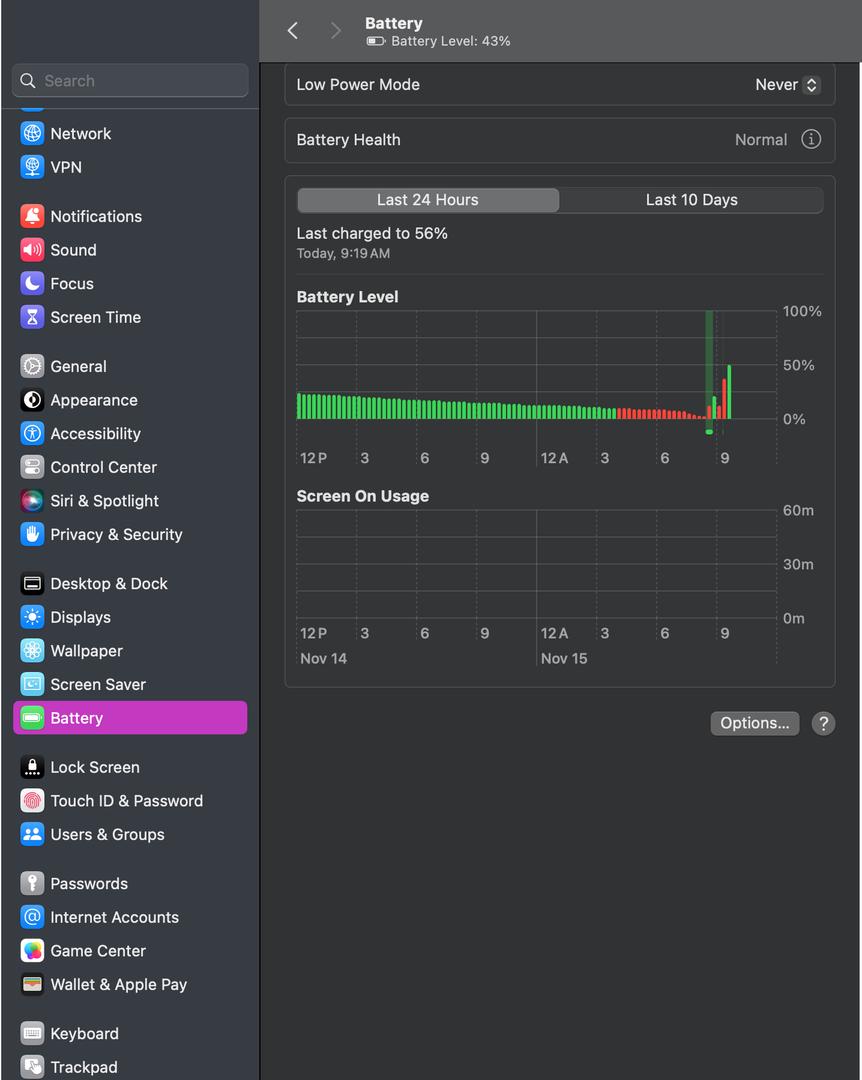Screen dimensions: 862x1080
Task: Click the question mark help button
Action: click(823, 723)
